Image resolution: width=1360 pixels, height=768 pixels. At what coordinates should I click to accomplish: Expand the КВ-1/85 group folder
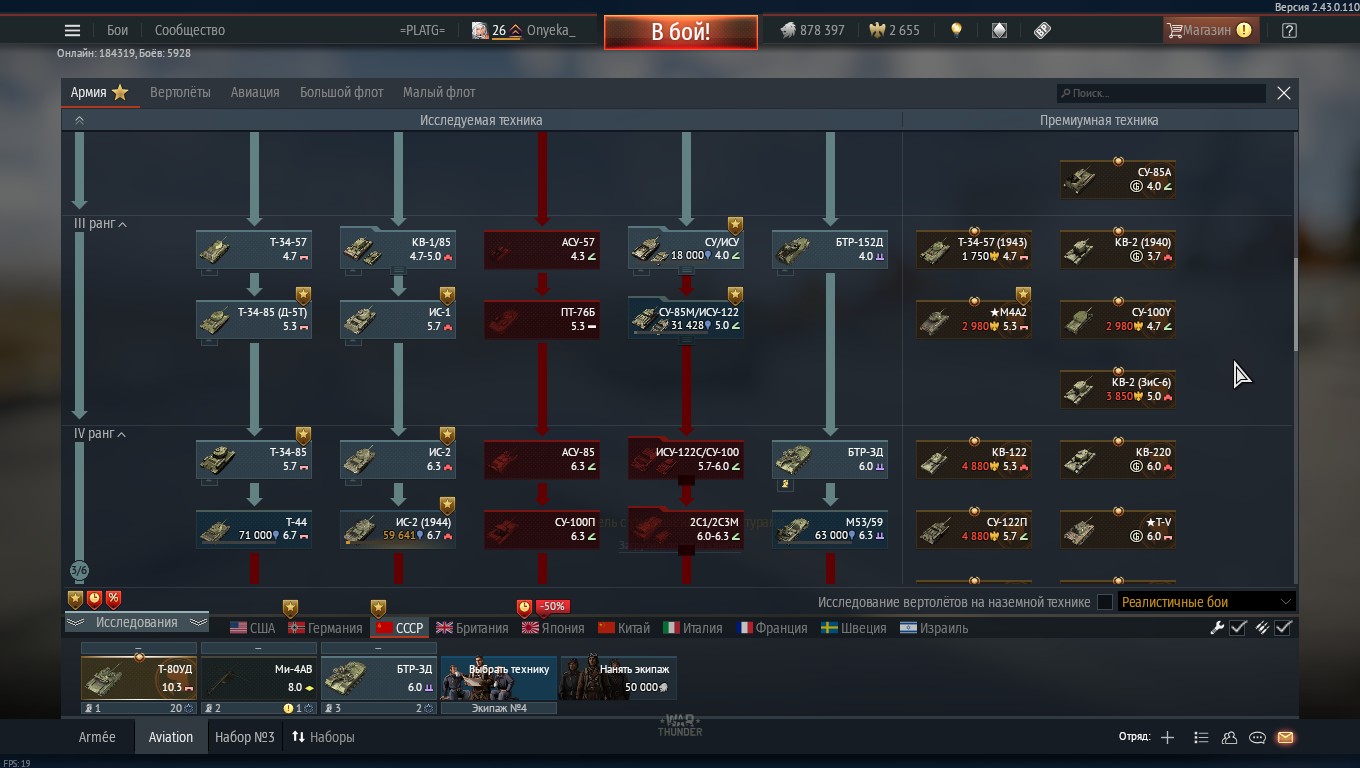(398, 271)
